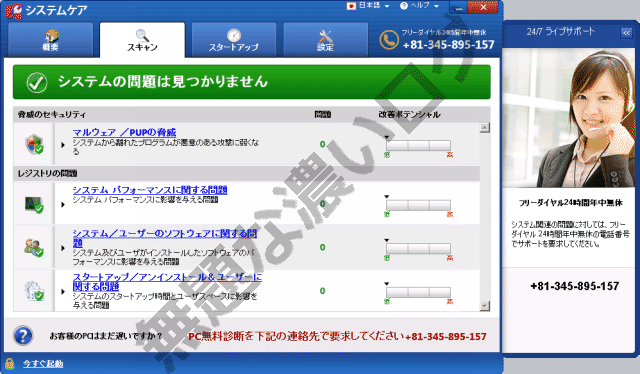Image resolution: width=640 pixels, height=374 pixels.
Task: Collapse the 24/7 ライブサポート panel
Action: pyautogui.click(x=627, y=33)
